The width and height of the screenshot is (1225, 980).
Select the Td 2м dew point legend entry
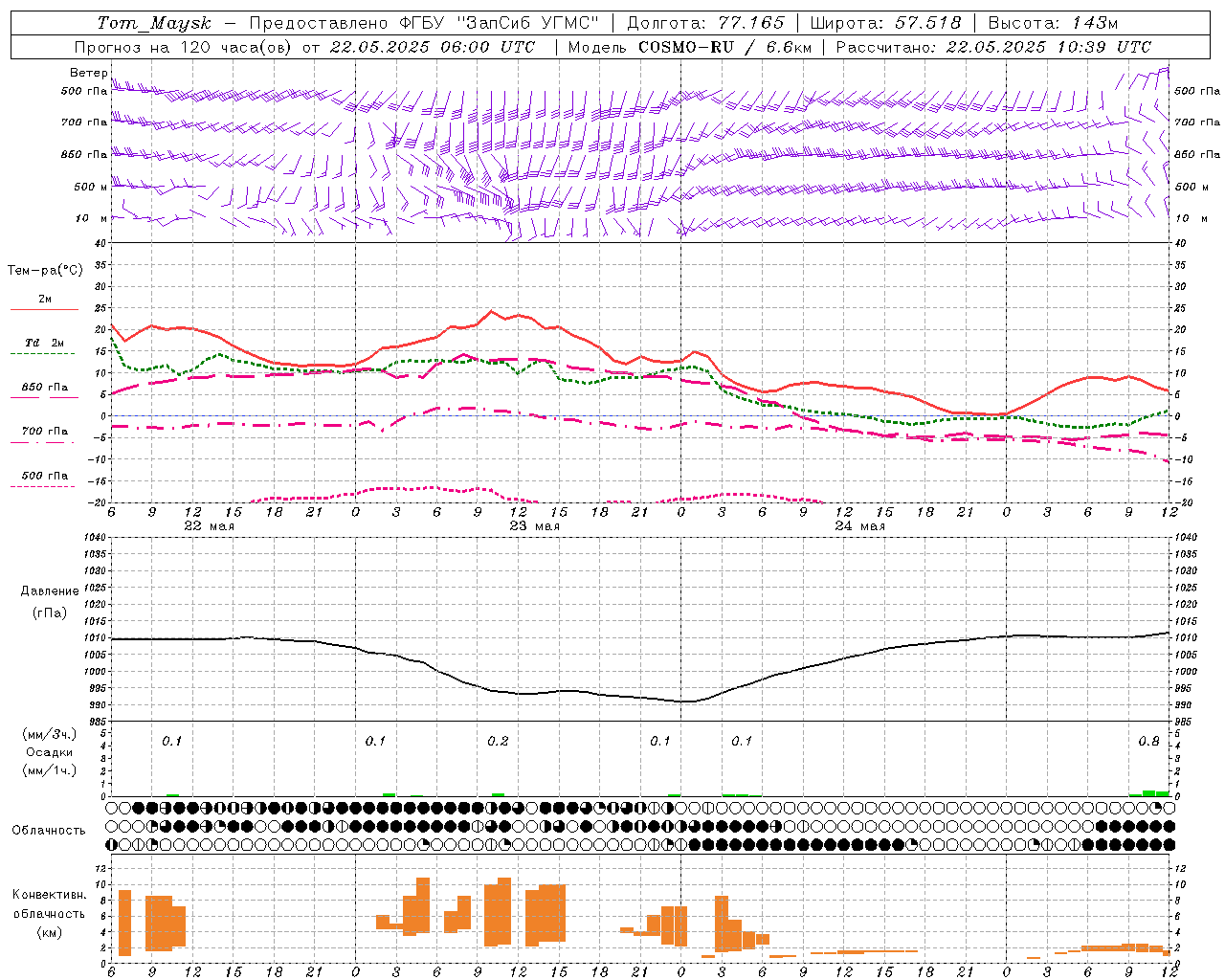coord(45,343)
